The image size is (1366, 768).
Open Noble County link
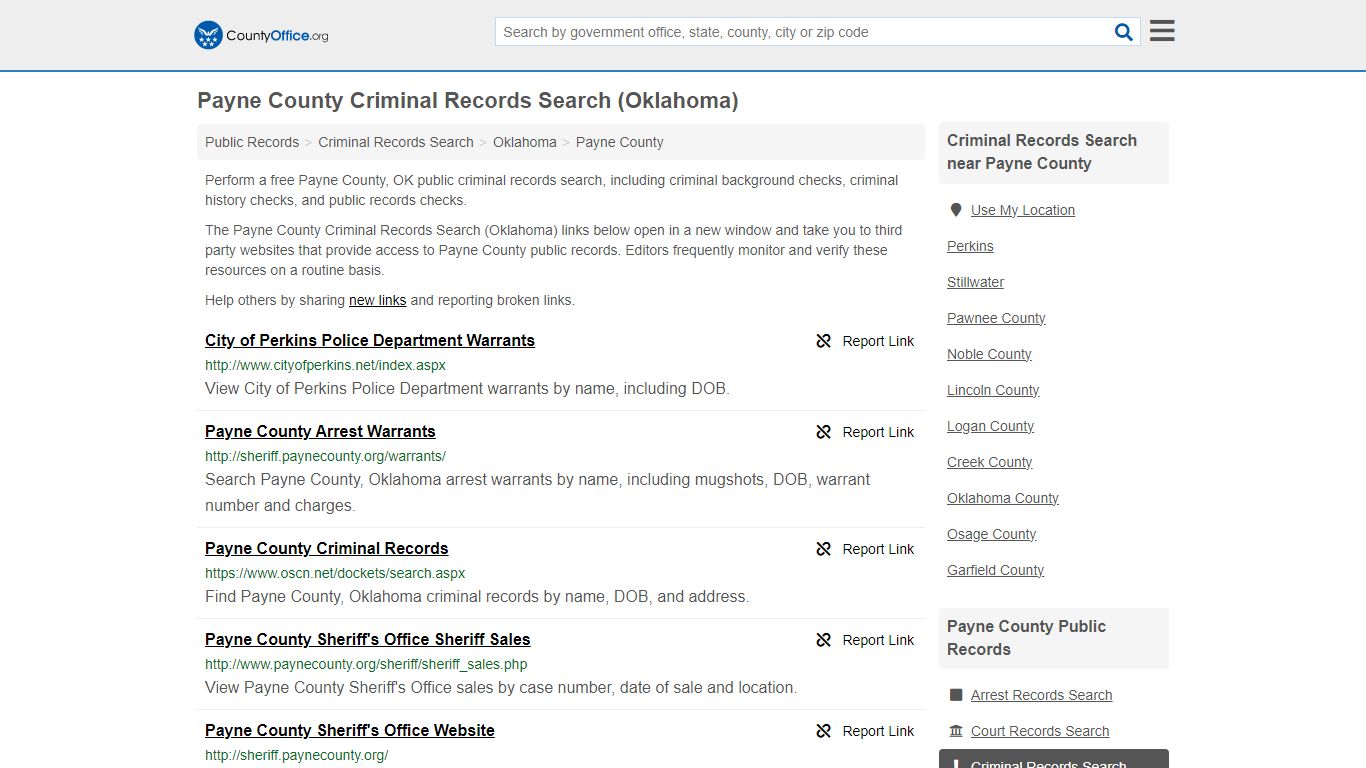pos(989,354)
